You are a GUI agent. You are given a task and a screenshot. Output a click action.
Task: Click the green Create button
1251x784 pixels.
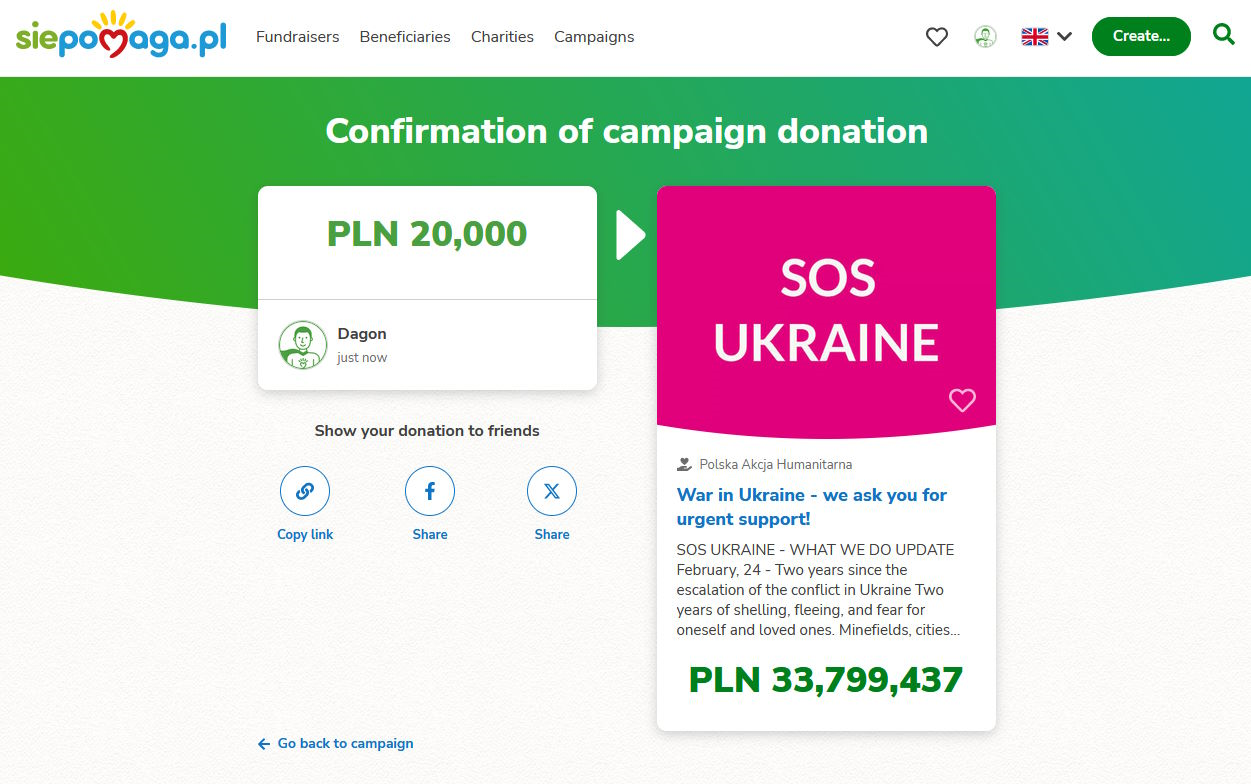(1141, 36)
